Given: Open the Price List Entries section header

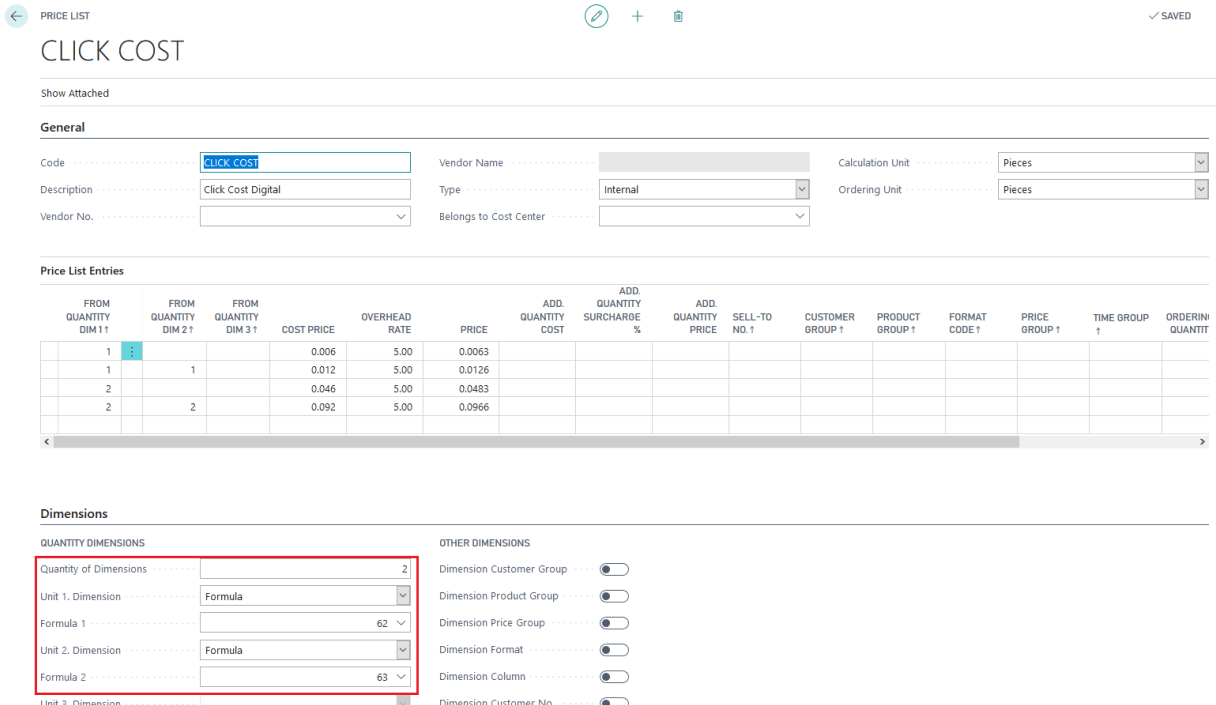Looking at the screenshot, I should (82, 271).
